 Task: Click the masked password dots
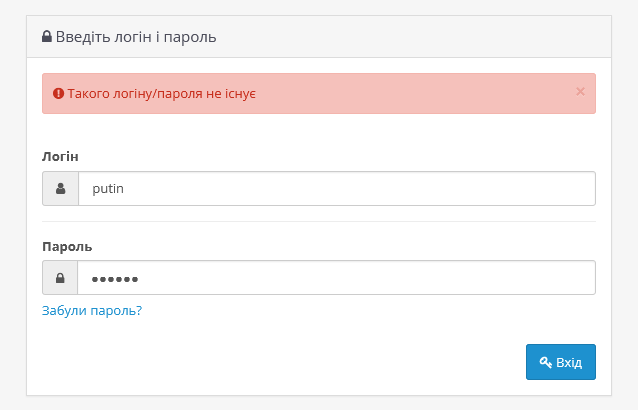[115, 279]
